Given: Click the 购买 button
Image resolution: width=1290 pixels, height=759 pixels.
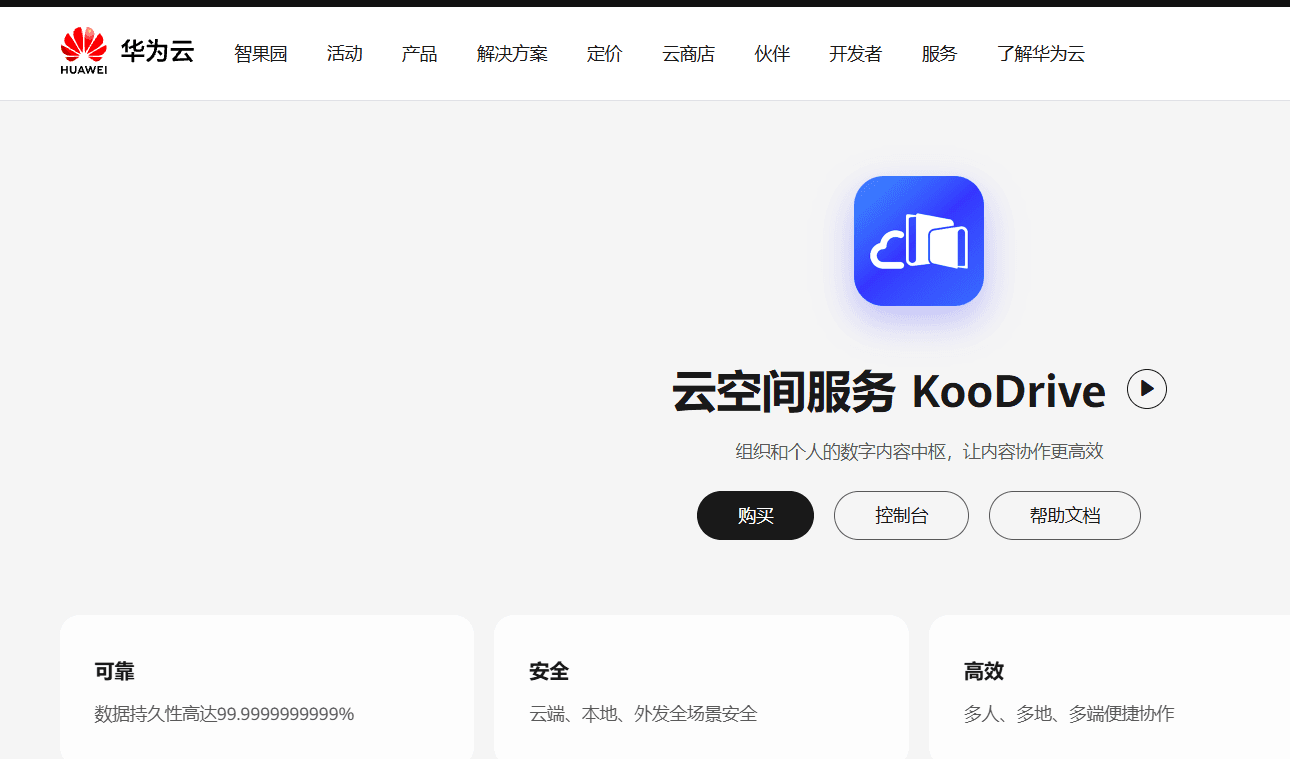Looking at the screenshot, I should coord(755,515).
